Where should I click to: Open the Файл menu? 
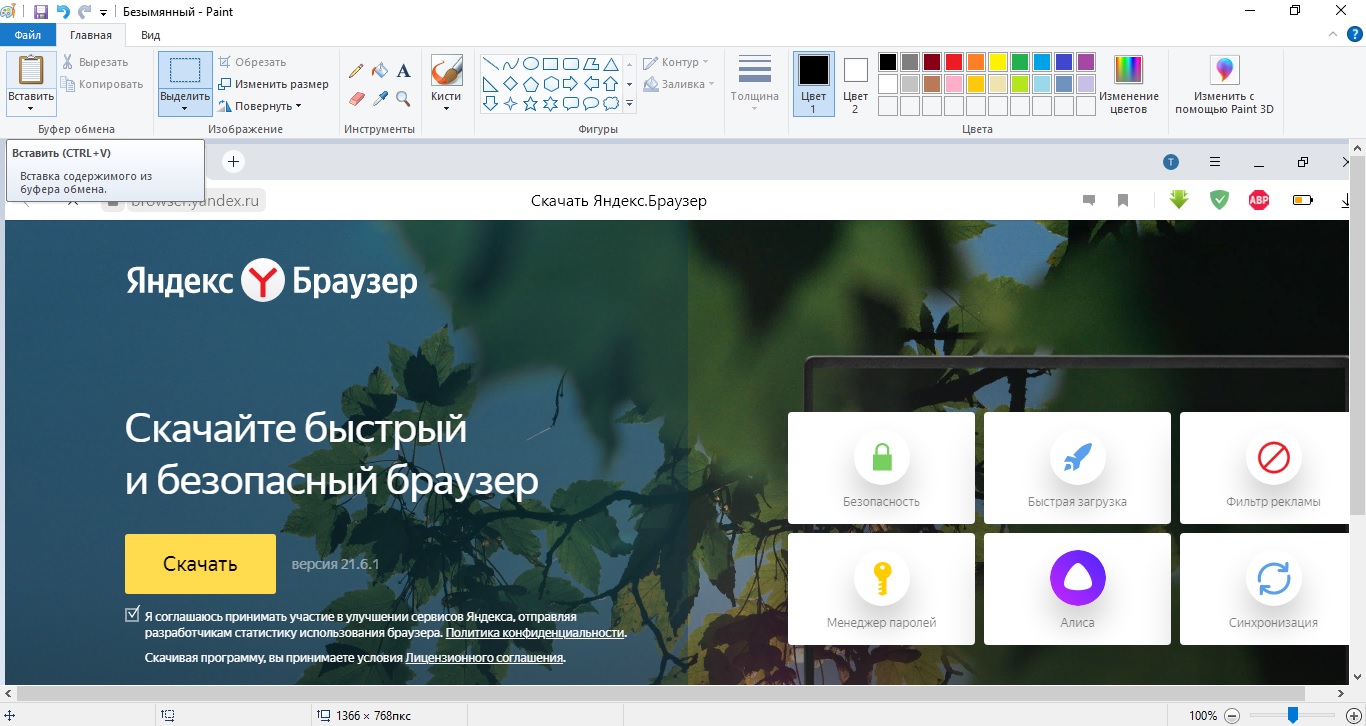click(28, 35)
